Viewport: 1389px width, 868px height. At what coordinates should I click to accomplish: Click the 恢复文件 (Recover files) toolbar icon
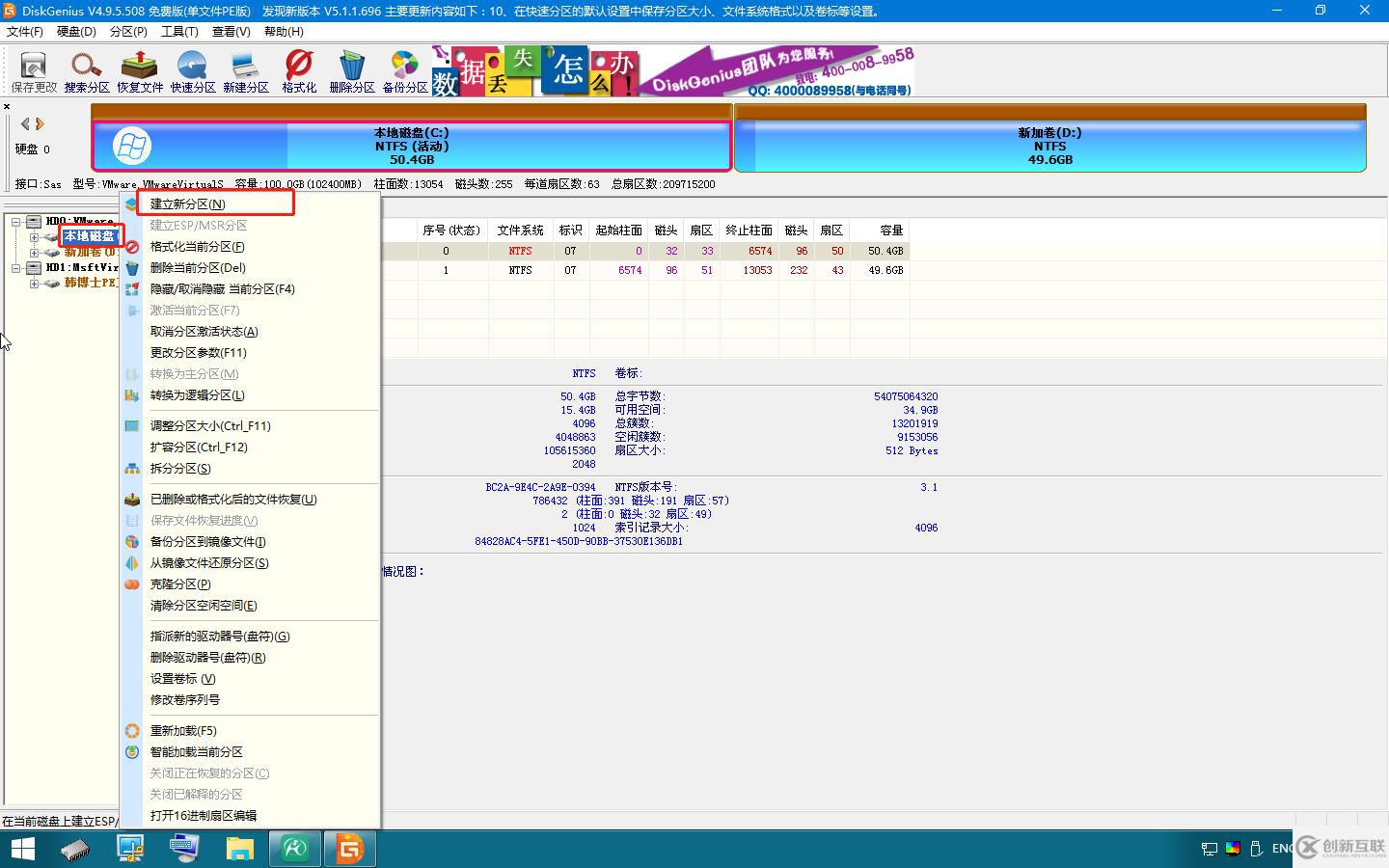click(x=140, y=71)
